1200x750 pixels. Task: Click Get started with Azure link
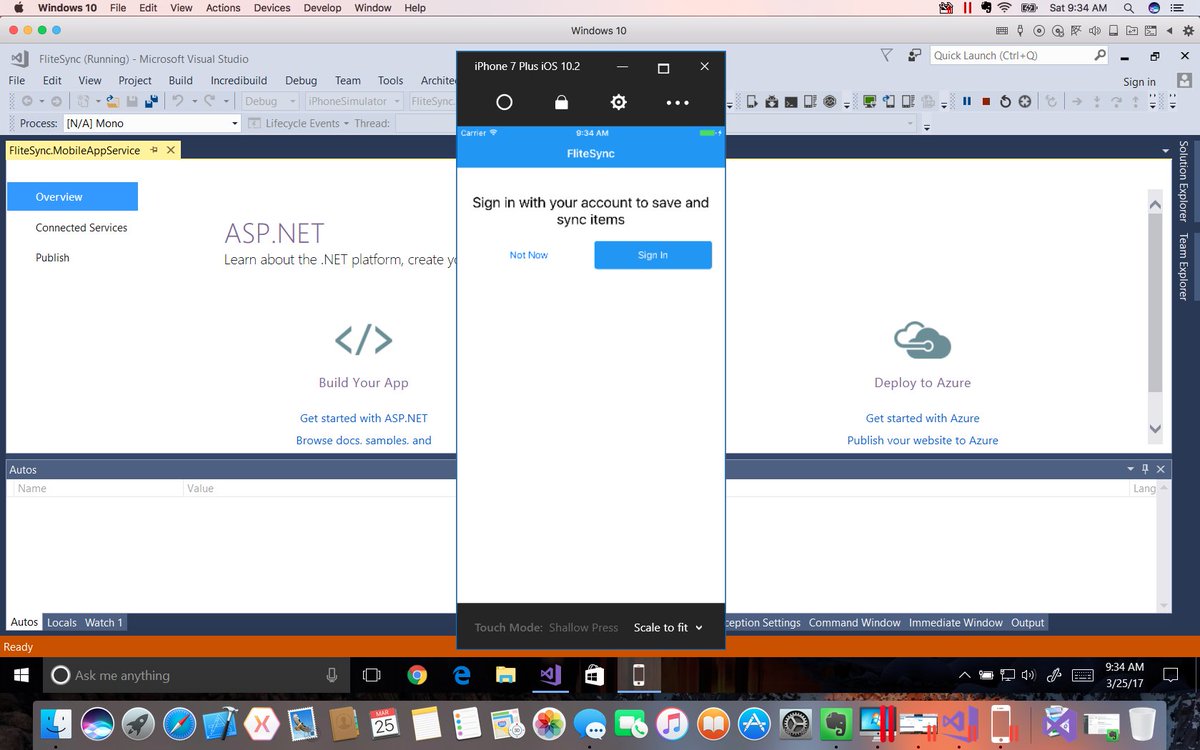pyautogui.click(x=923, y=418)
